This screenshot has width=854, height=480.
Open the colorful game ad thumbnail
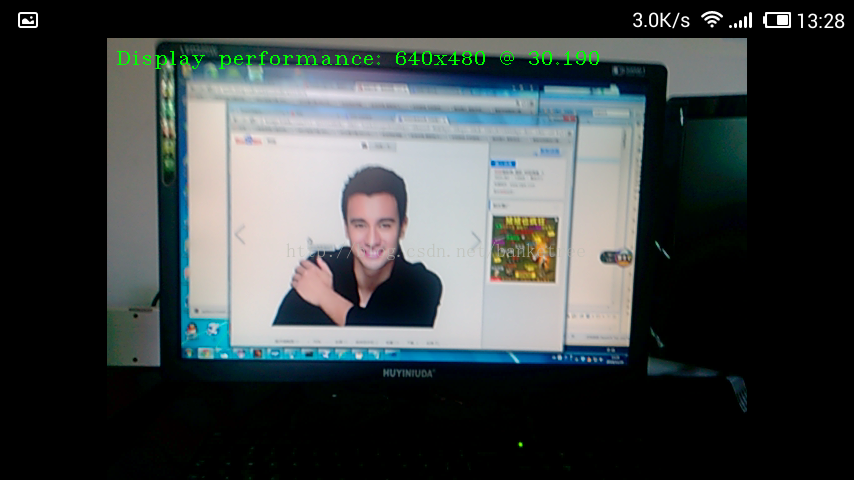[524, 249]
